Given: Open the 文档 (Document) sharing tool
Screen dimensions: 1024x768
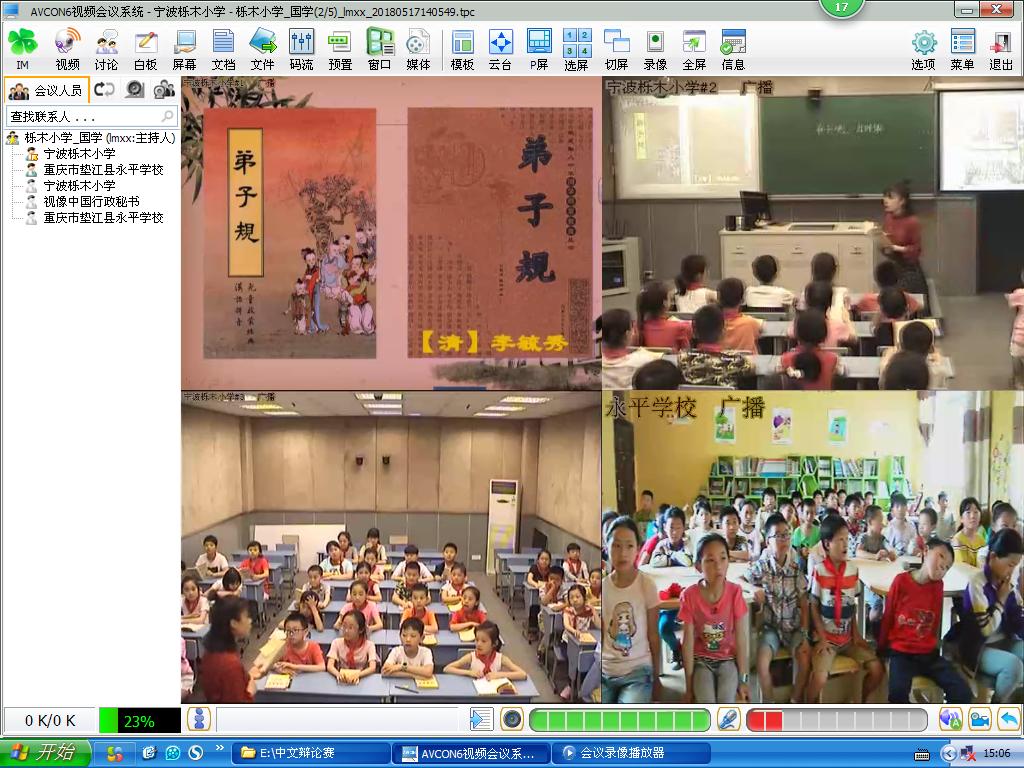Looking at the screenshot, I should (223, 50).
